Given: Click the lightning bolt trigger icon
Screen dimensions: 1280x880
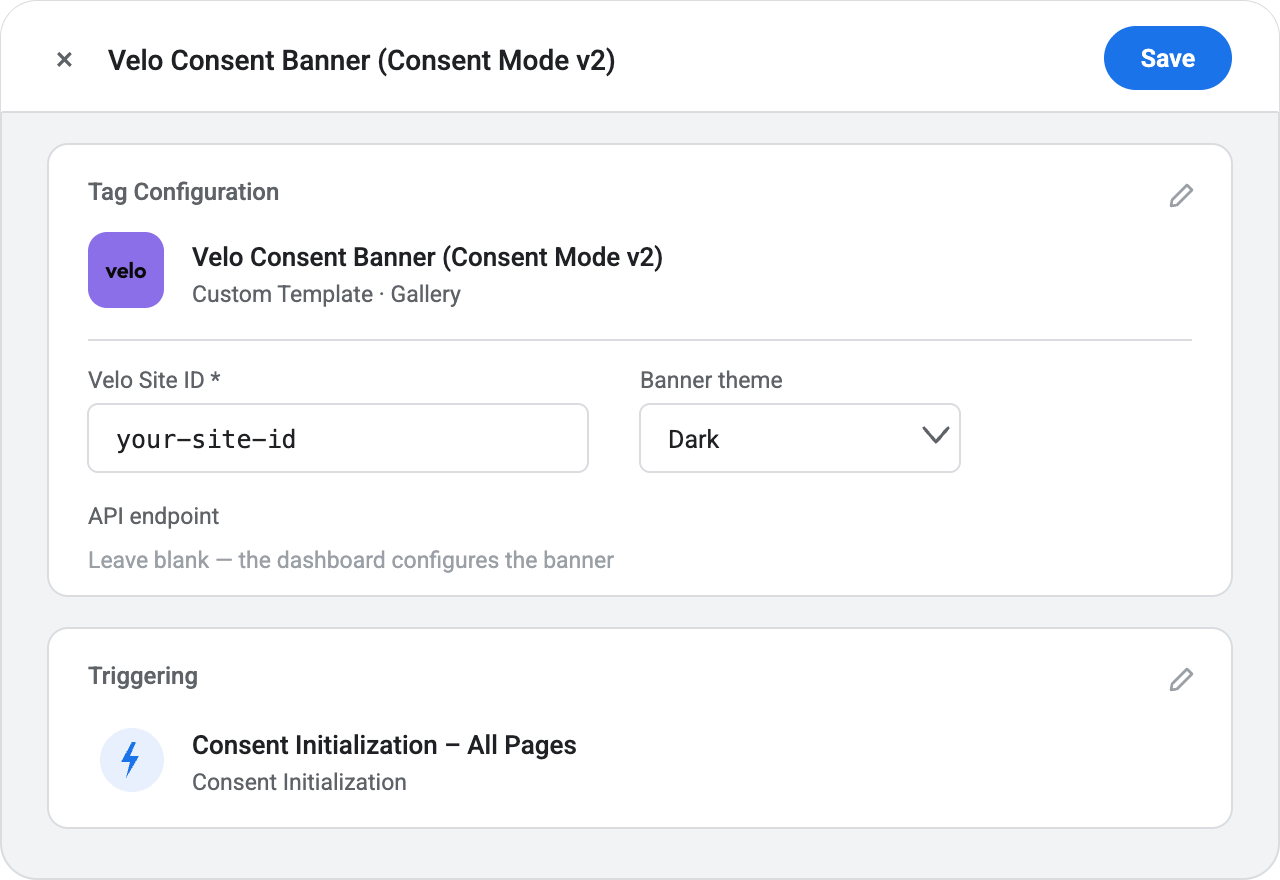Looking at the screenshot, I should coord(131,760).
